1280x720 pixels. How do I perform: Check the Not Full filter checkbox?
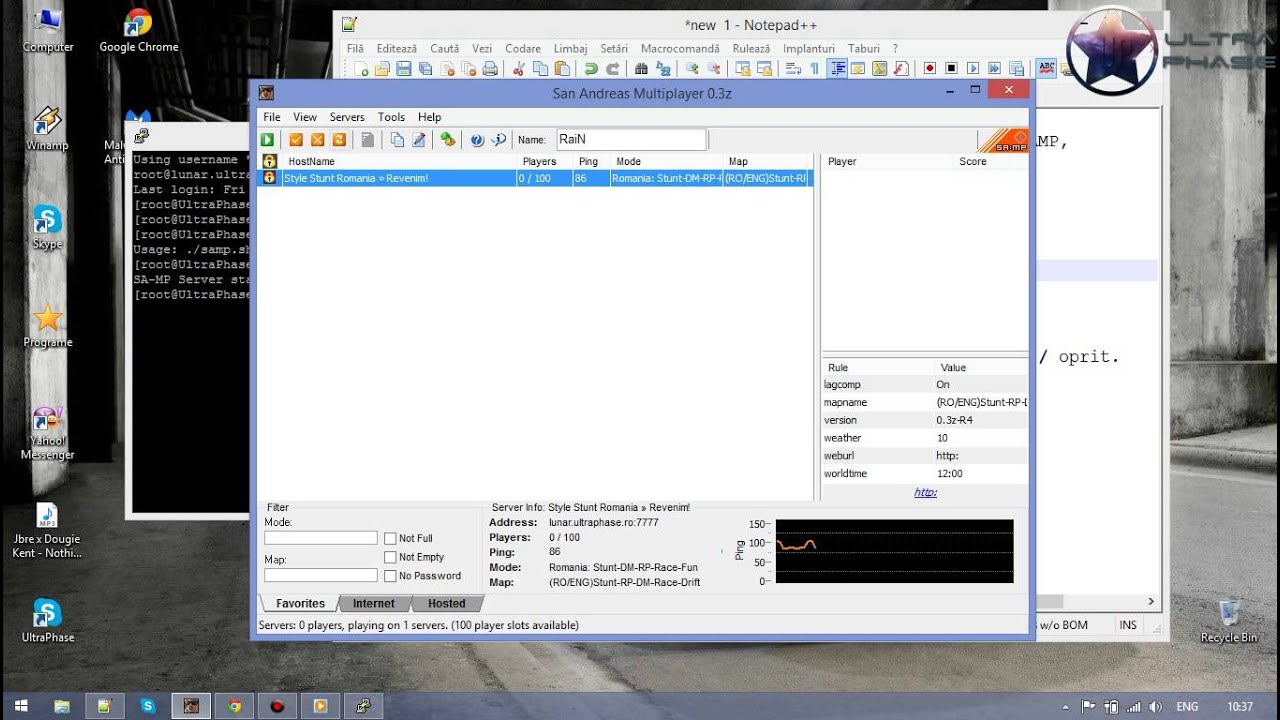coord(390,539)
